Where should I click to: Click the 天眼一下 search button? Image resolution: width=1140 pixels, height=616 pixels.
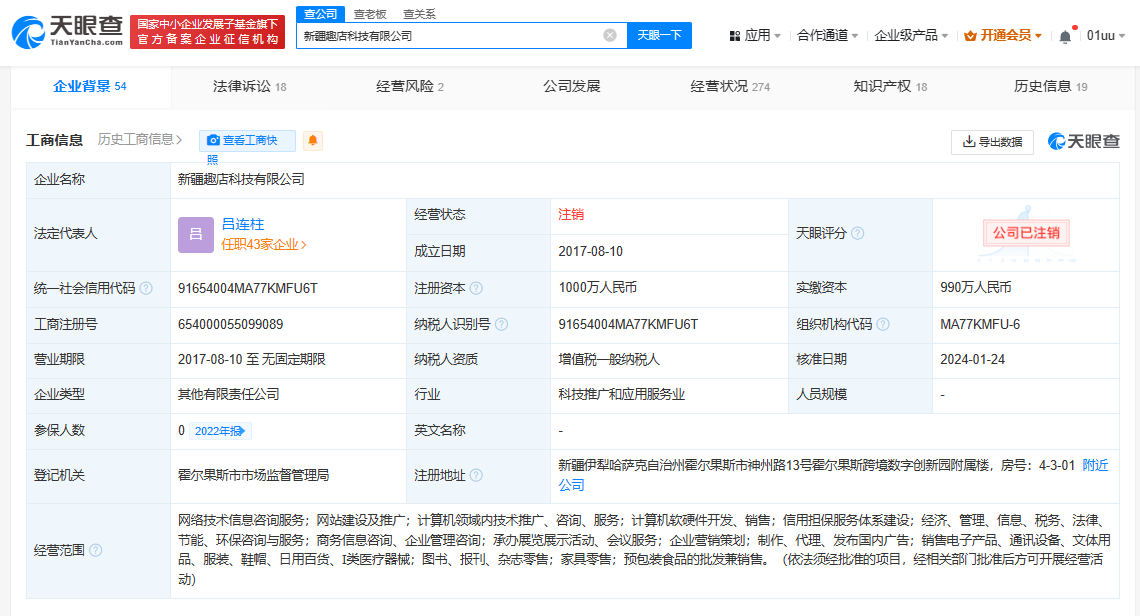[x=660, y=35]
